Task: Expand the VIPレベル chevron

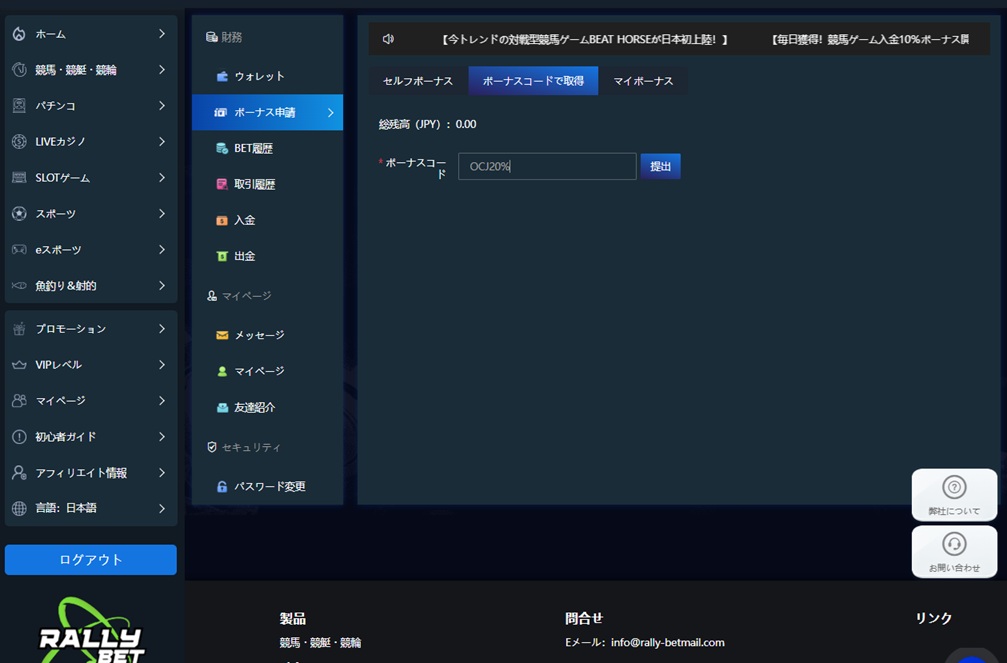Action: tap(162, 364)
